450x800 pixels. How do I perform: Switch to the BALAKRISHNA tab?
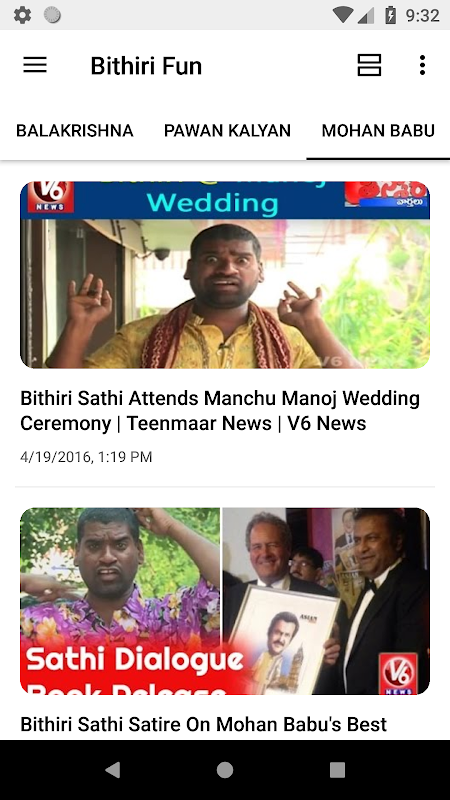[x=75, y=131]
